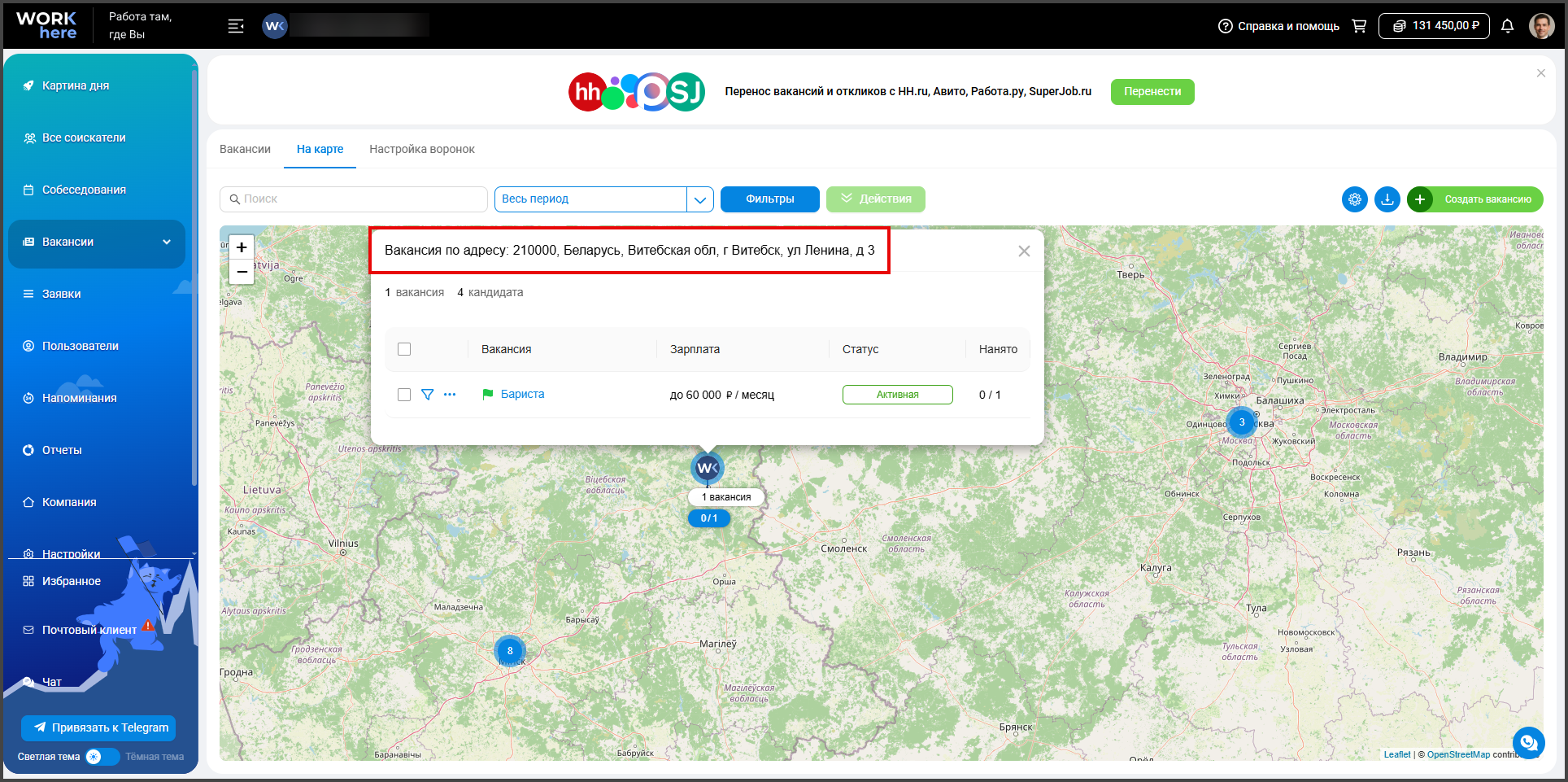Toggle light/dark theme switch
Image resolution: width=1568 pixels, height=782 pixels.
102,757
